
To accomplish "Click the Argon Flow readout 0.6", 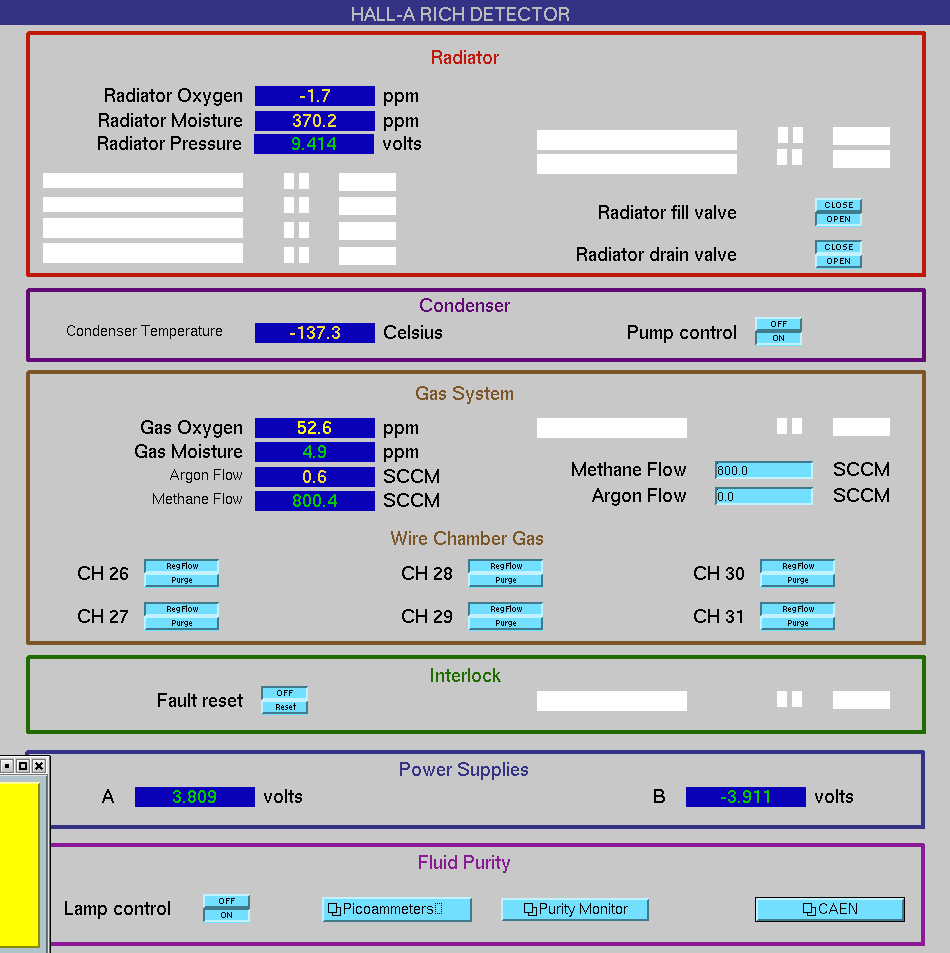I will 315,477.
